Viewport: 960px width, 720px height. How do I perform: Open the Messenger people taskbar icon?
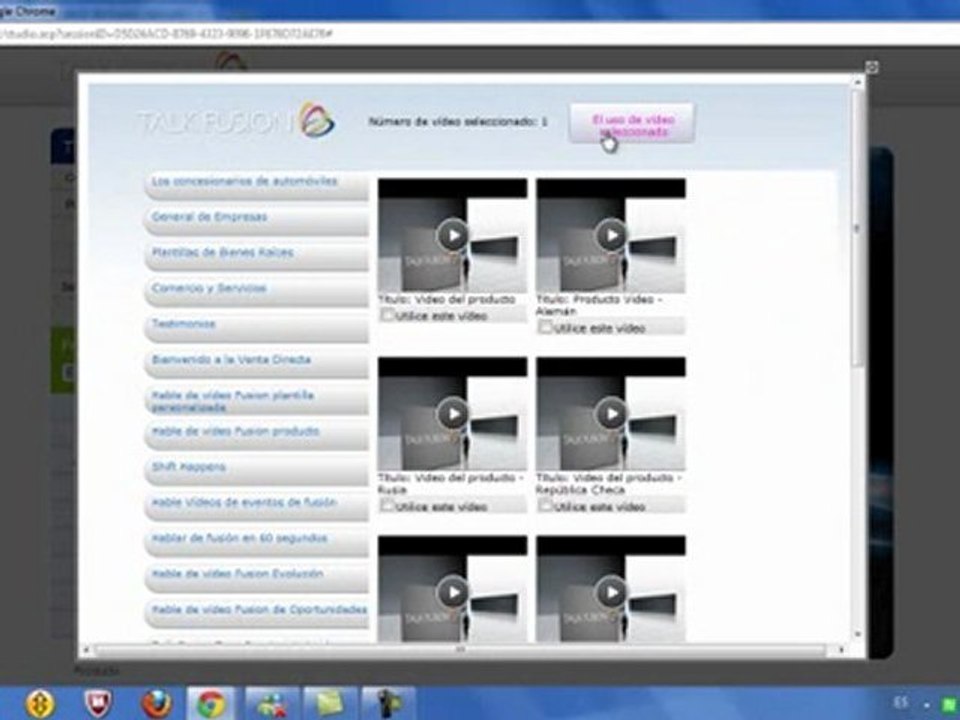[x=271, y=704]
